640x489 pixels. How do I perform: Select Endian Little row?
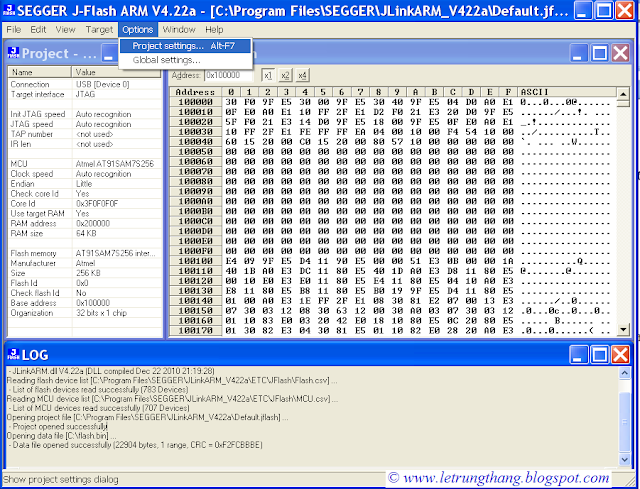(x=84, y=184)
